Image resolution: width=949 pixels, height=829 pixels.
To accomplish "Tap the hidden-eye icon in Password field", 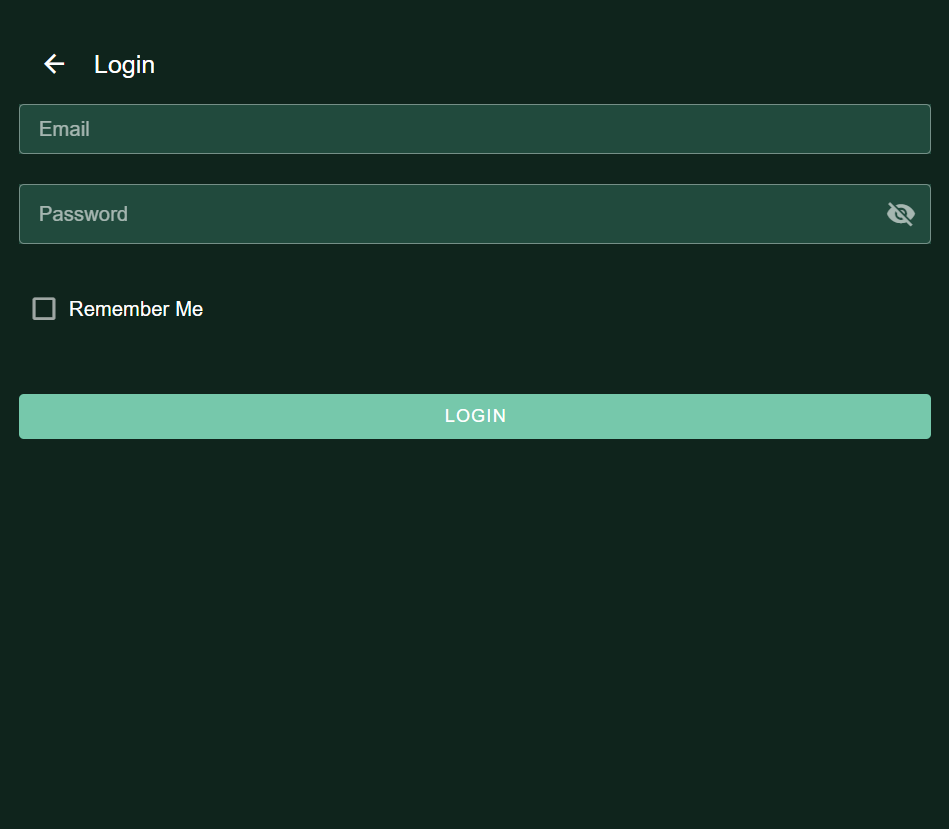I will (x=900, y=214).
